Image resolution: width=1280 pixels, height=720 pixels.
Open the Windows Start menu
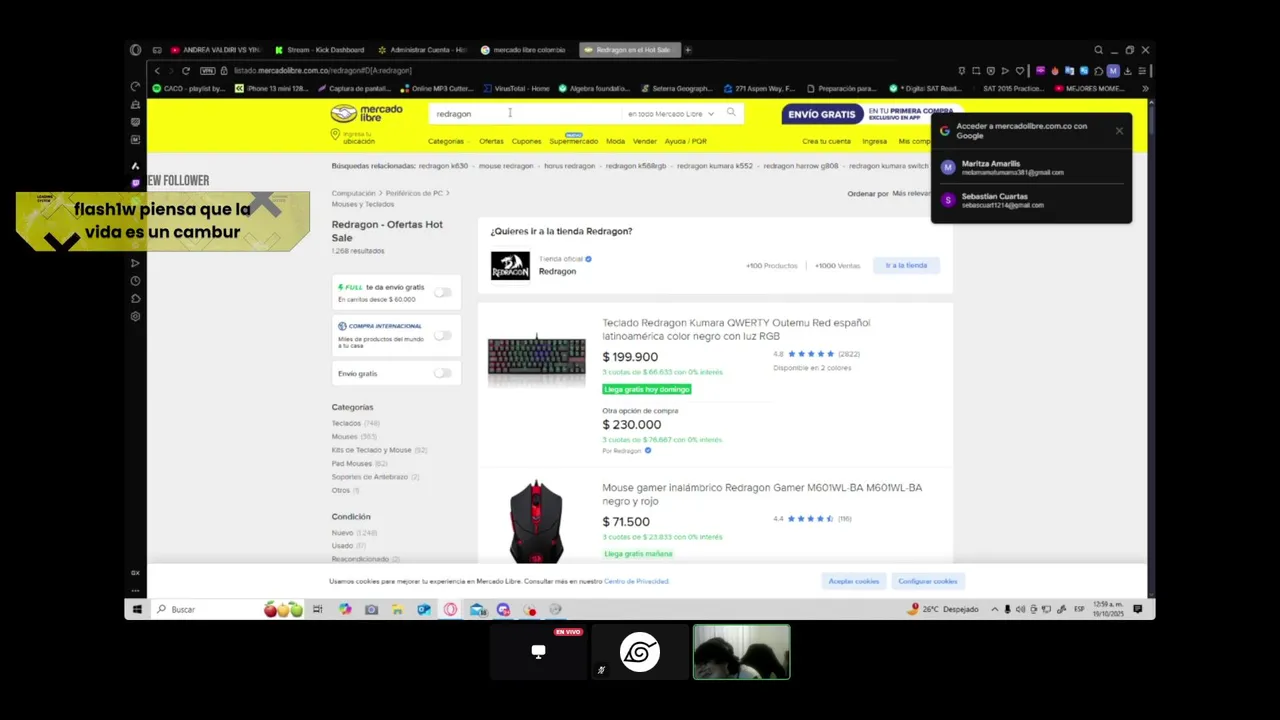pos(137,609)
